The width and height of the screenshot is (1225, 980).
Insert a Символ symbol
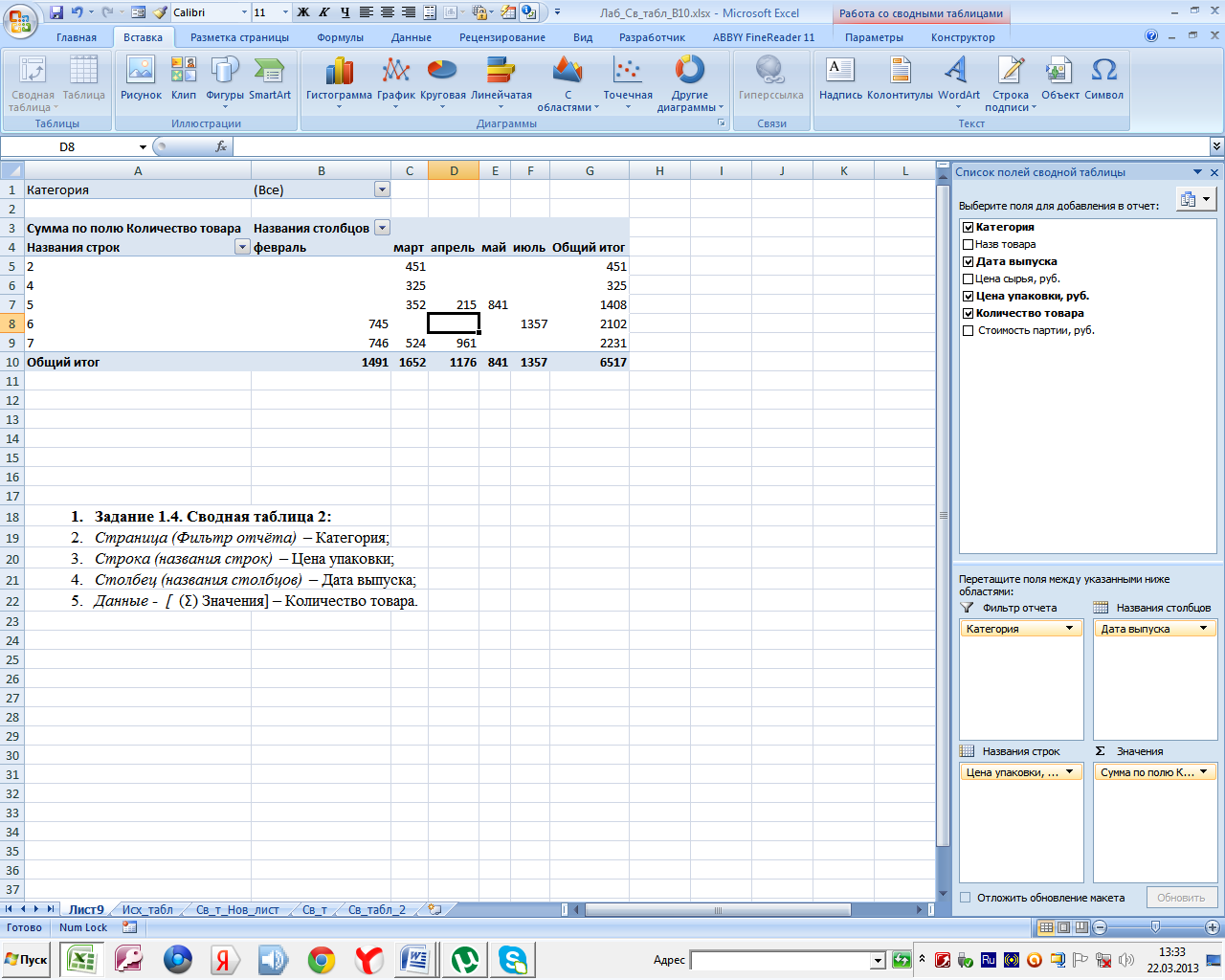tap(1103, 78)
